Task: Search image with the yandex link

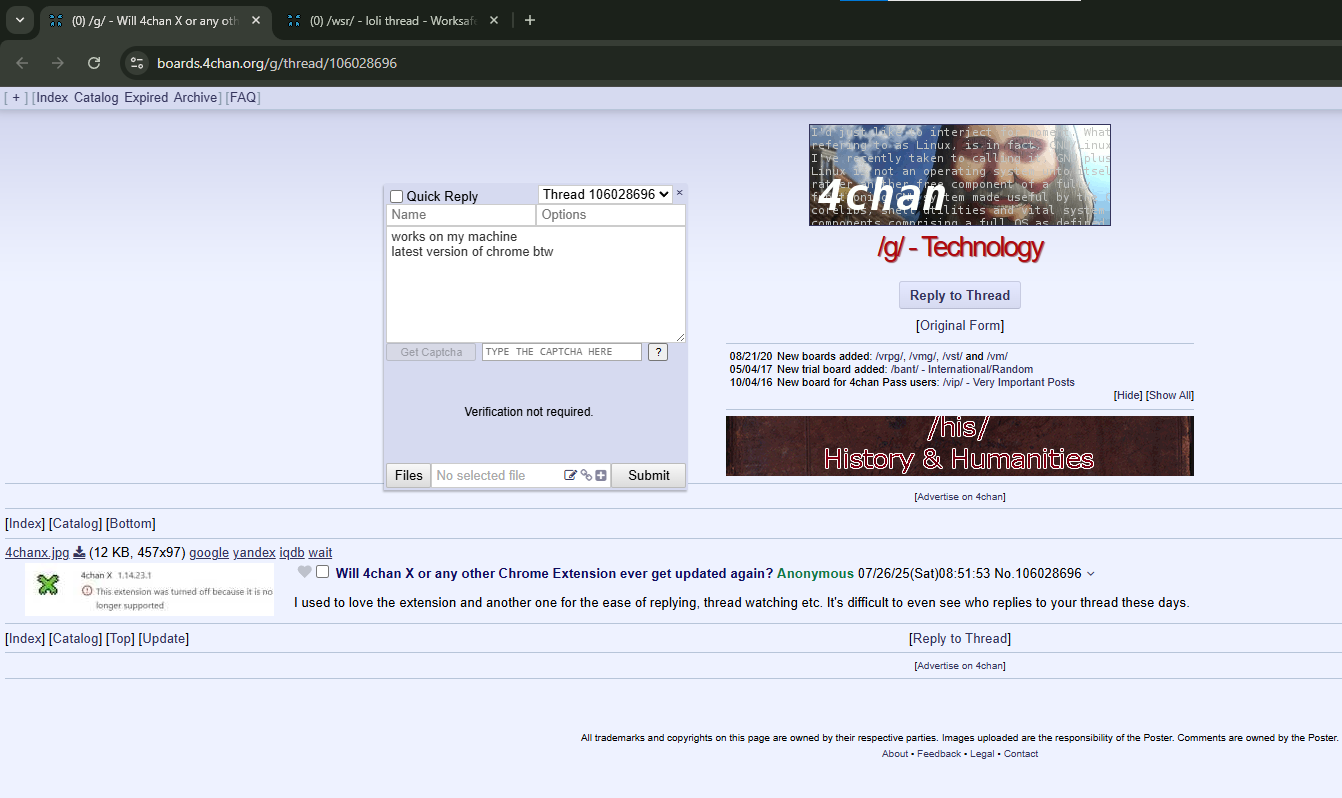Action: coord(254,552)
